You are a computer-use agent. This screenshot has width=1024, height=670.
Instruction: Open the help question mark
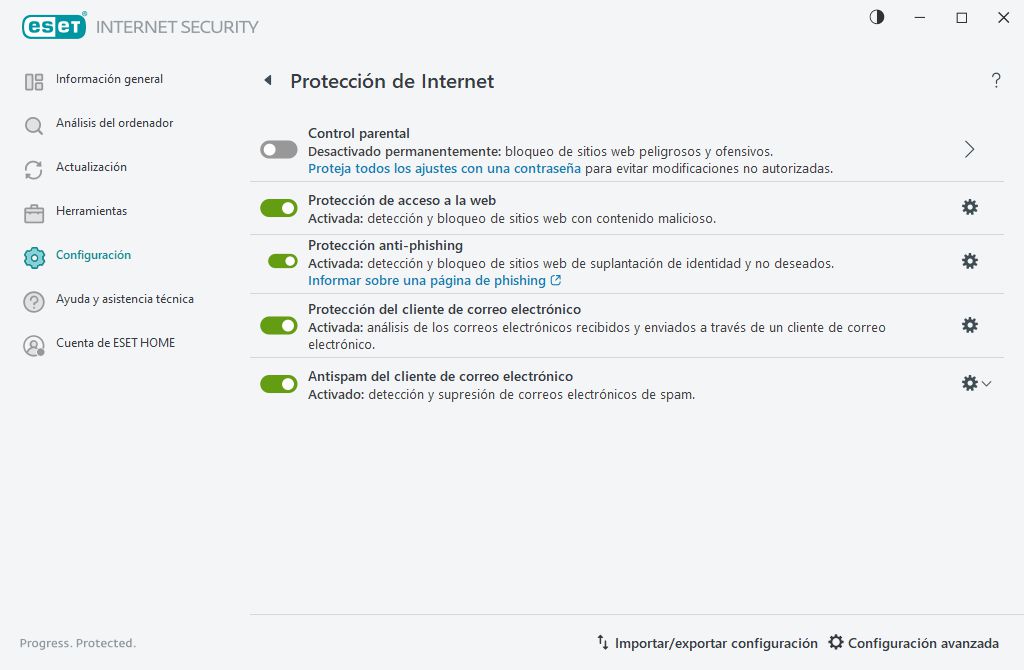(996, 81)
